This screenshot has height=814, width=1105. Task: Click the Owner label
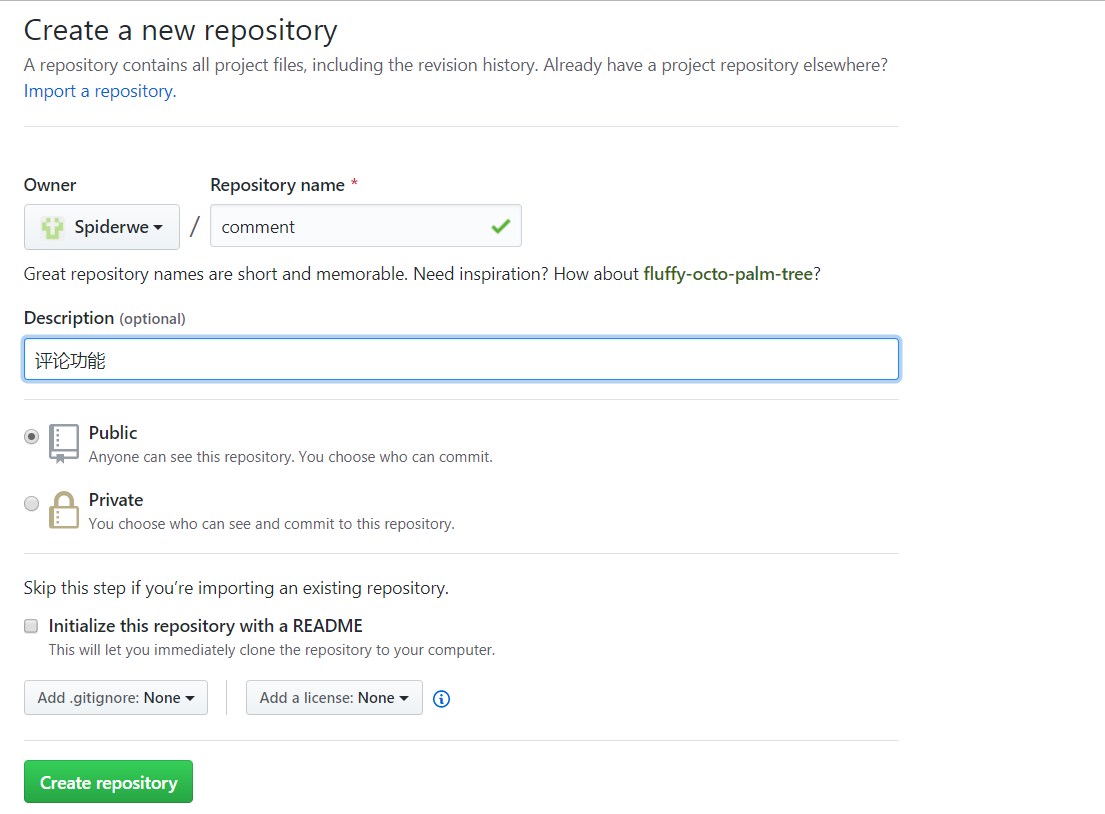pyautogui.click(x=49, y=185)
